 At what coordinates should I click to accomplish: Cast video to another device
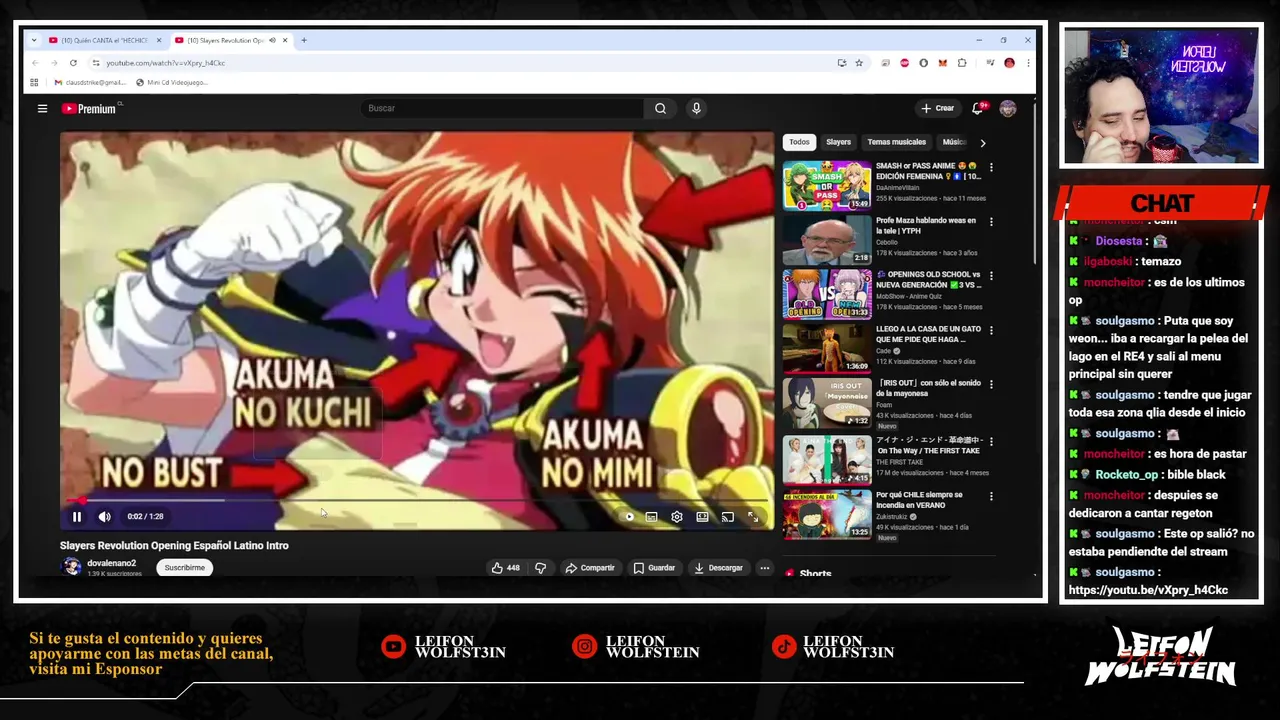coord(727,517)
